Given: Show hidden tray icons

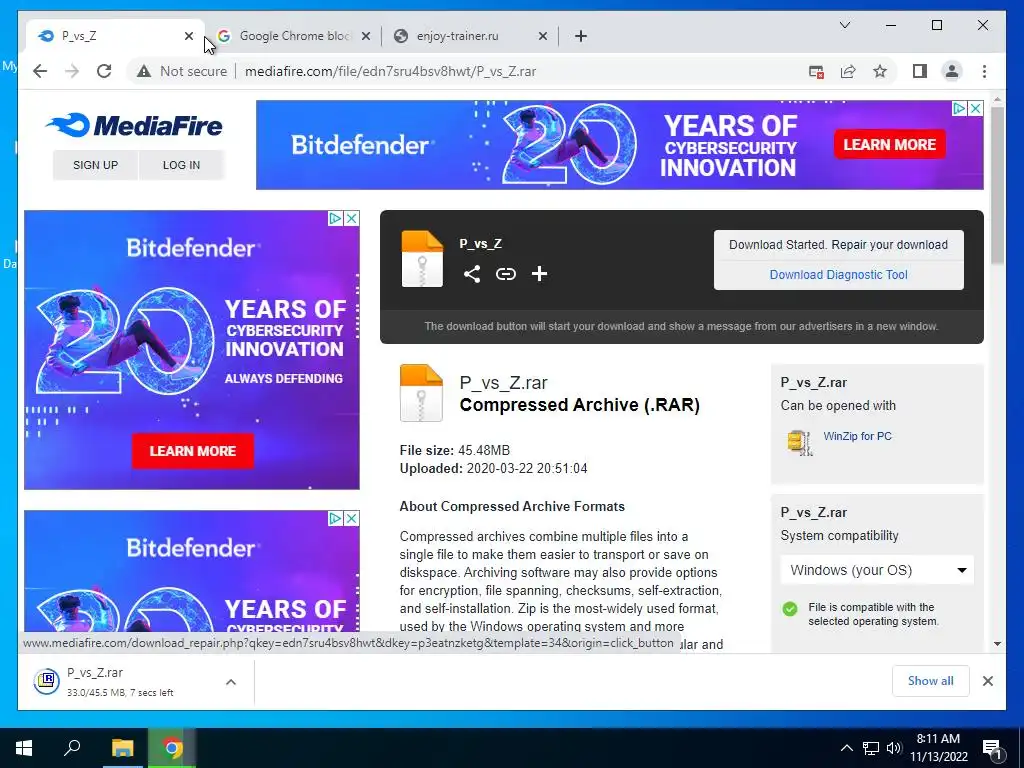Looking at the screenshot, I should pyautogui.click(x=846, y=748).
